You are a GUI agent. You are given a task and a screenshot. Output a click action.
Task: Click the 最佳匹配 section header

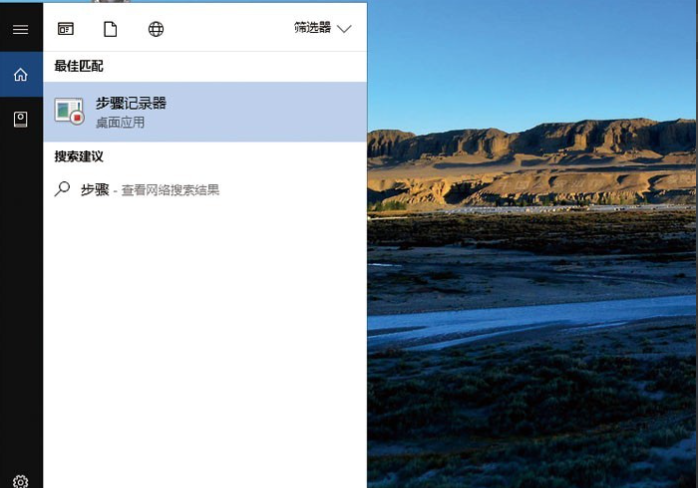79,66
